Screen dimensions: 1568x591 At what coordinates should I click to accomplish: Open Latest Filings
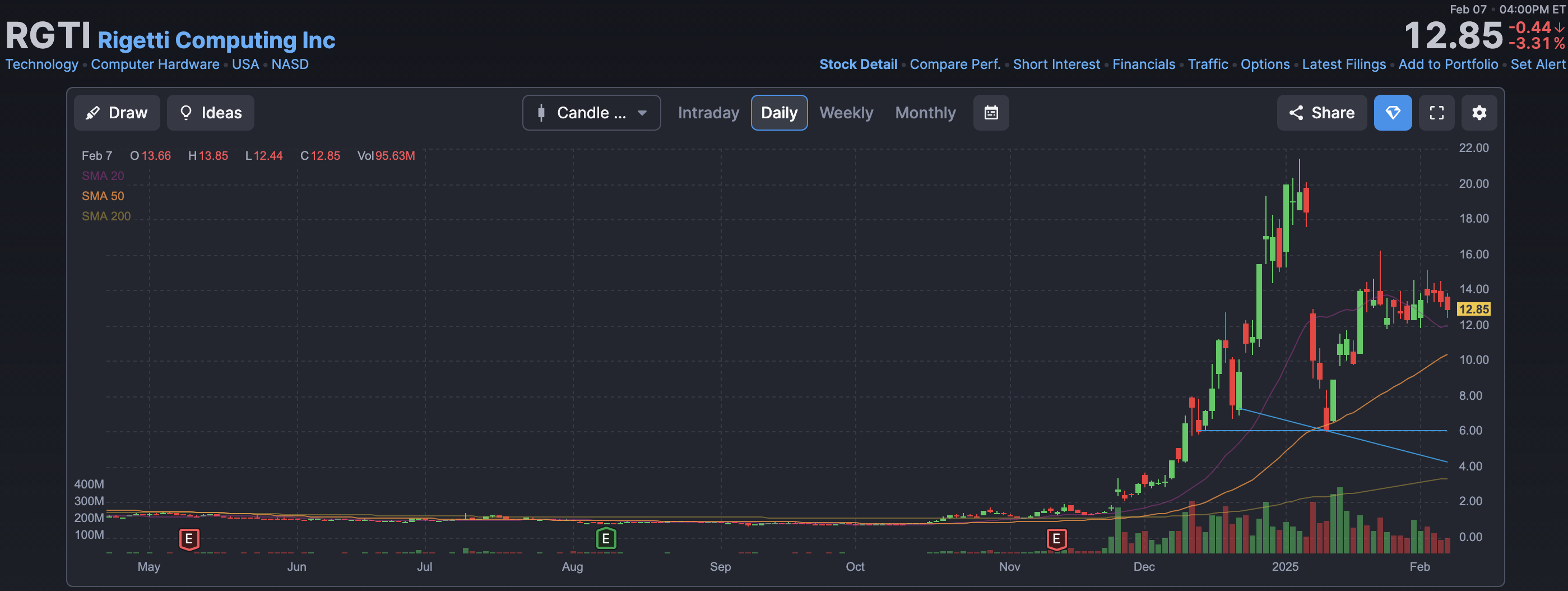point(1343,64)
